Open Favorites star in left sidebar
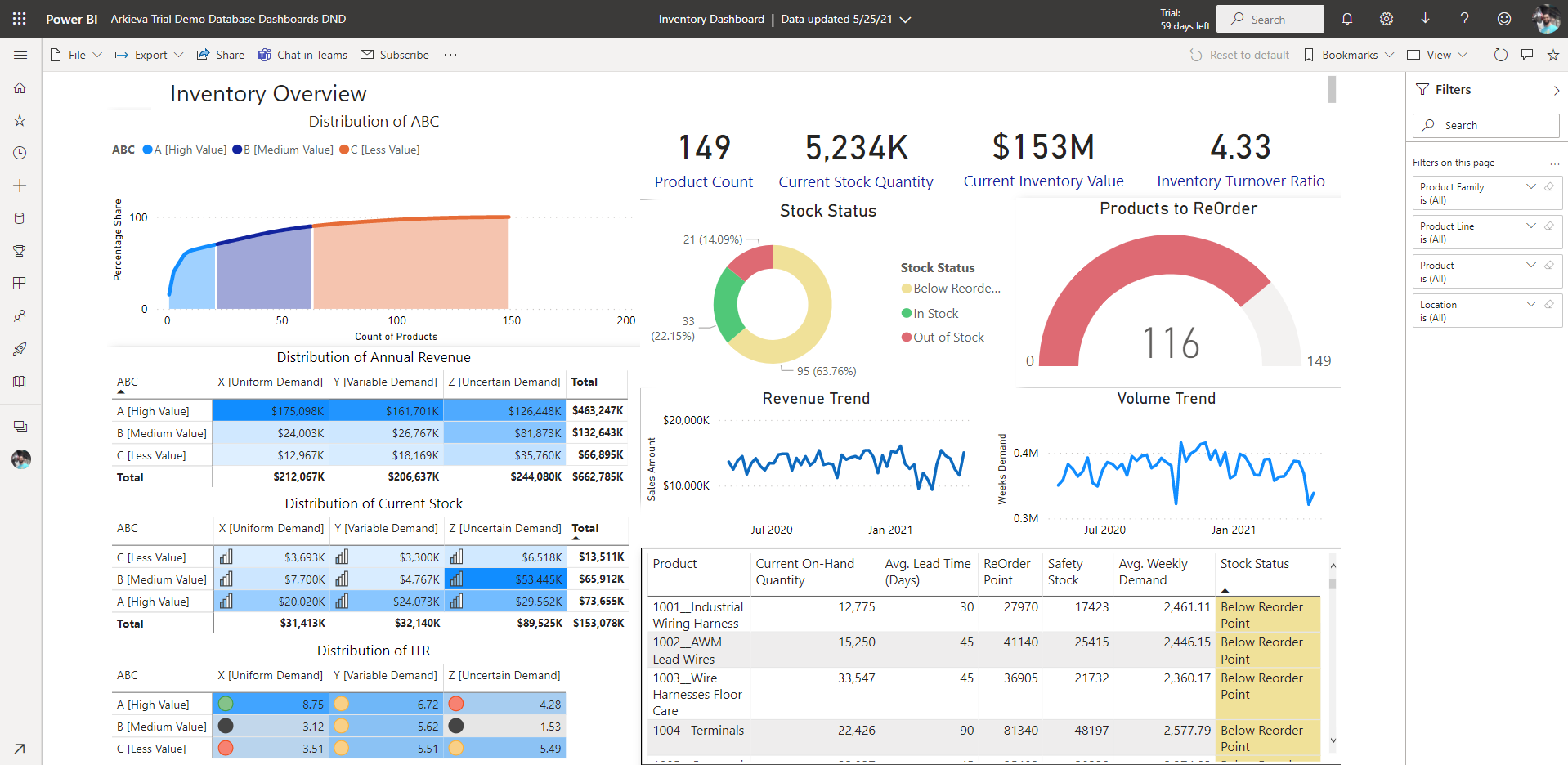This screenshot has width=1568, height=765. [x=20, y=120]
